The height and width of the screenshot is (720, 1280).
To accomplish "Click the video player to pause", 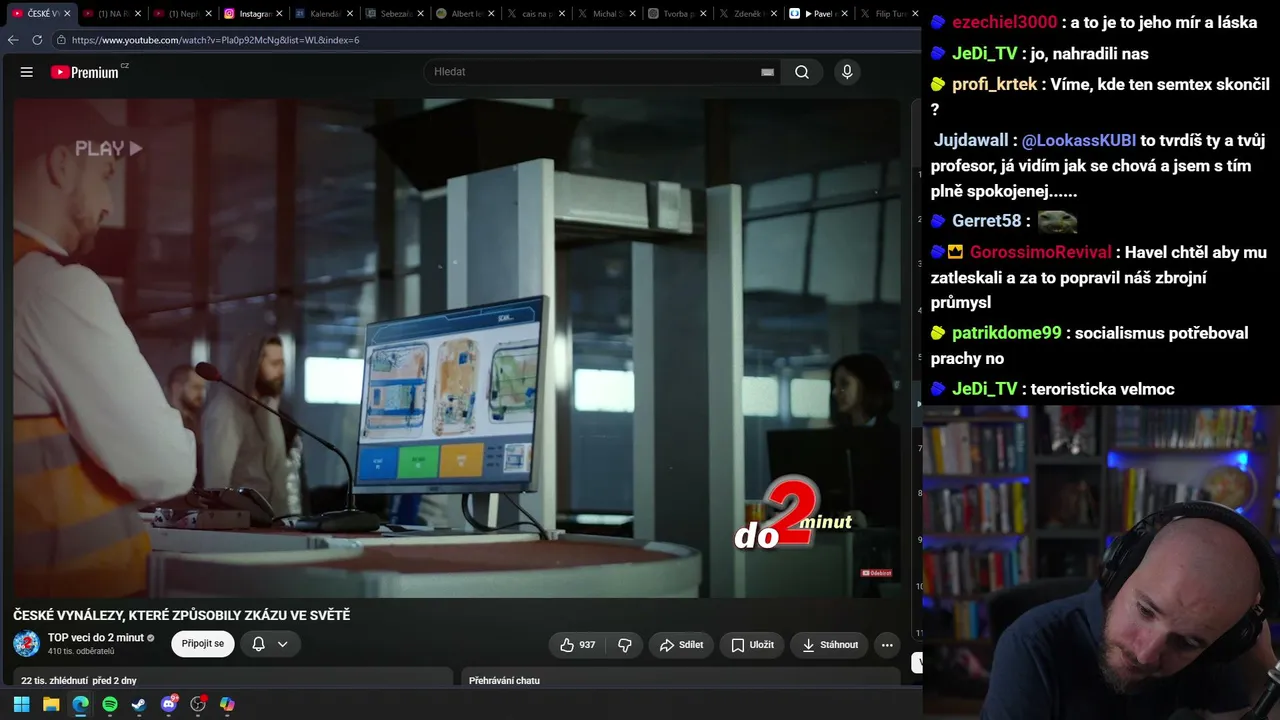I will [x=457, y=347].
